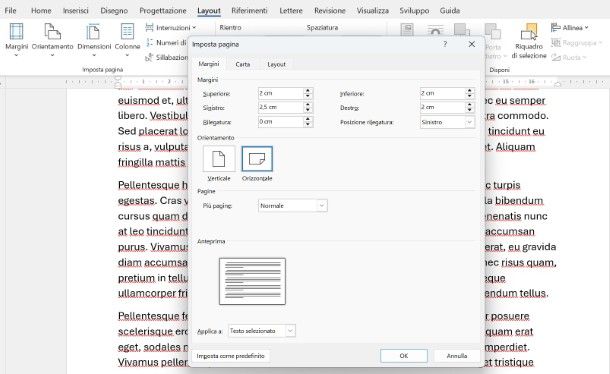610x374 pixels.
Task: Open the Più pagine dropdown
Action: tap(293, 206)
